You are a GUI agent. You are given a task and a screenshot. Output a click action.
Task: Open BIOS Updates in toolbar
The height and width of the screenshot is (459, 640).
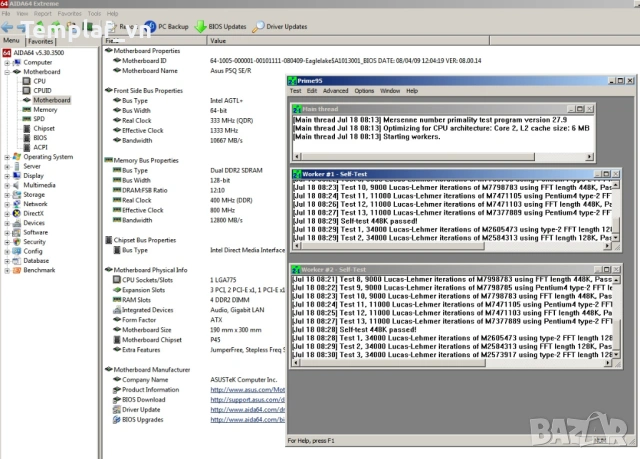click(x=221, y=27)
